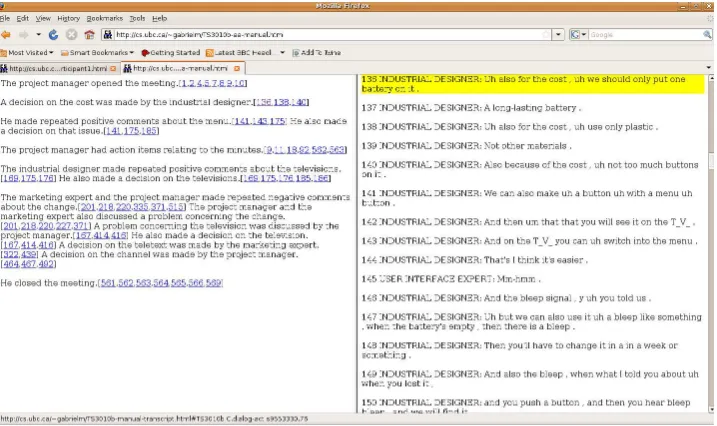Click the Stop loading button

coord(71,35)
